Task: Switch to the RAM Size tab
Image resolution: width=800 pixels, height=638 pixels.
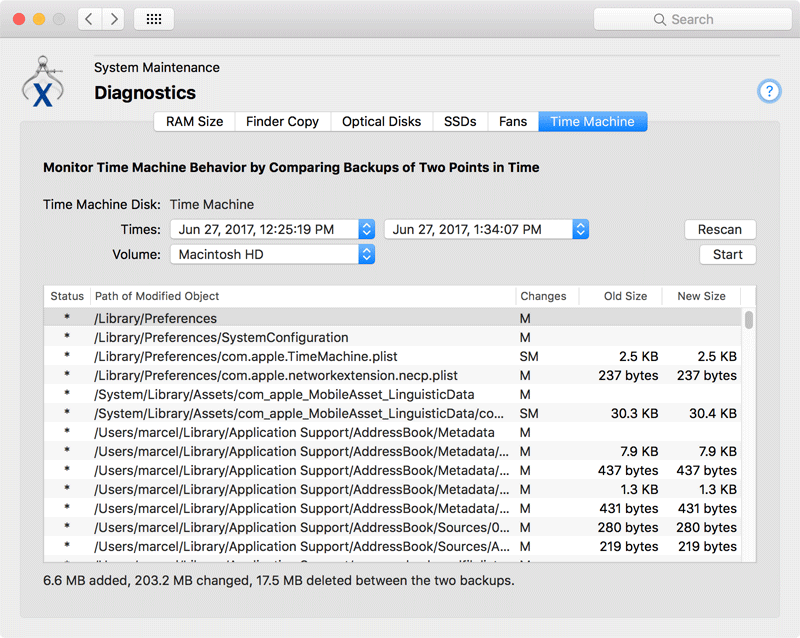Action: coord(194,121)
